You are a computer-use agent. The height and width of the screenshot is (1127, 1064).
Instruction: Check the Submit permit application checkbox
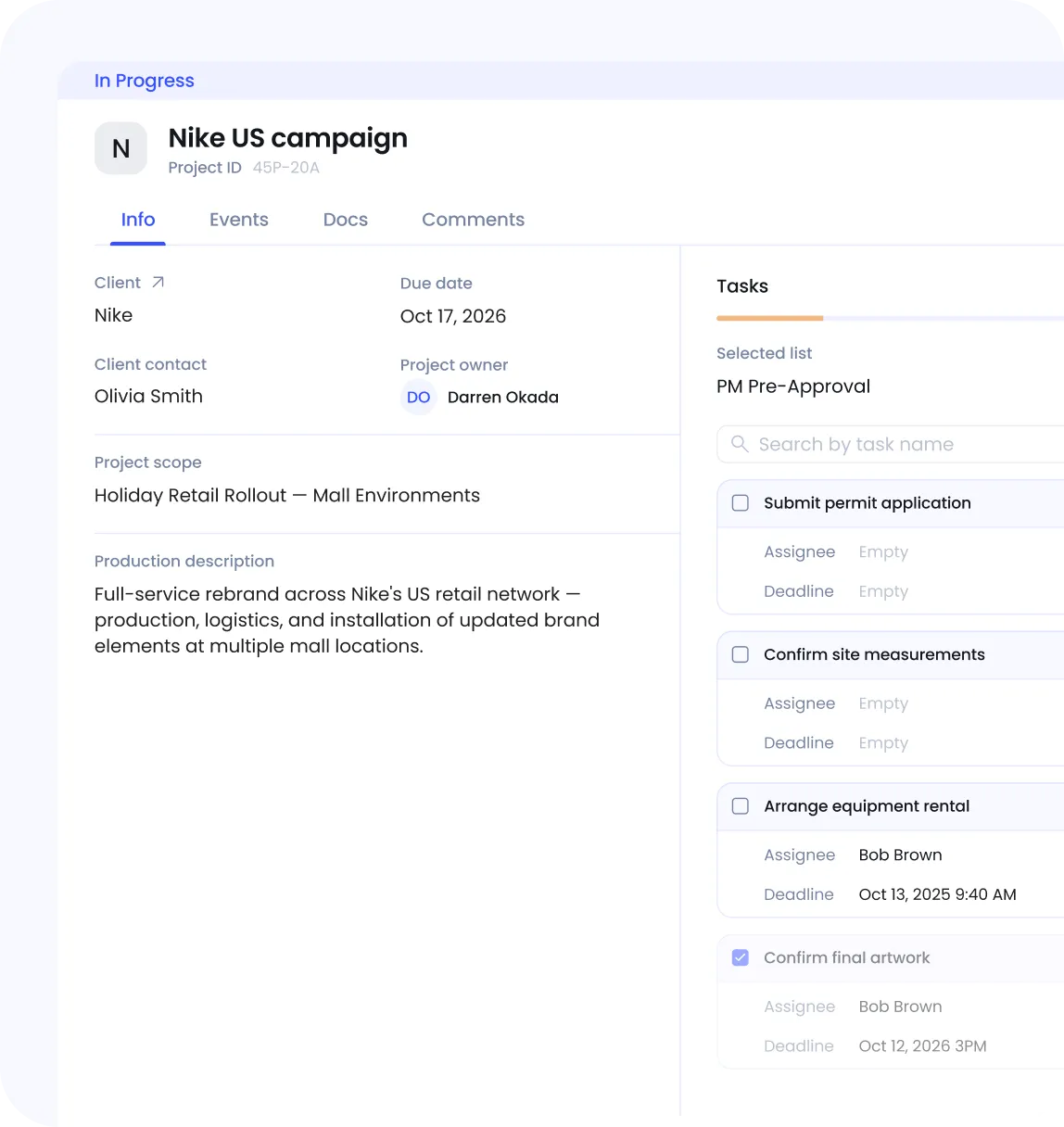[741, 503]
